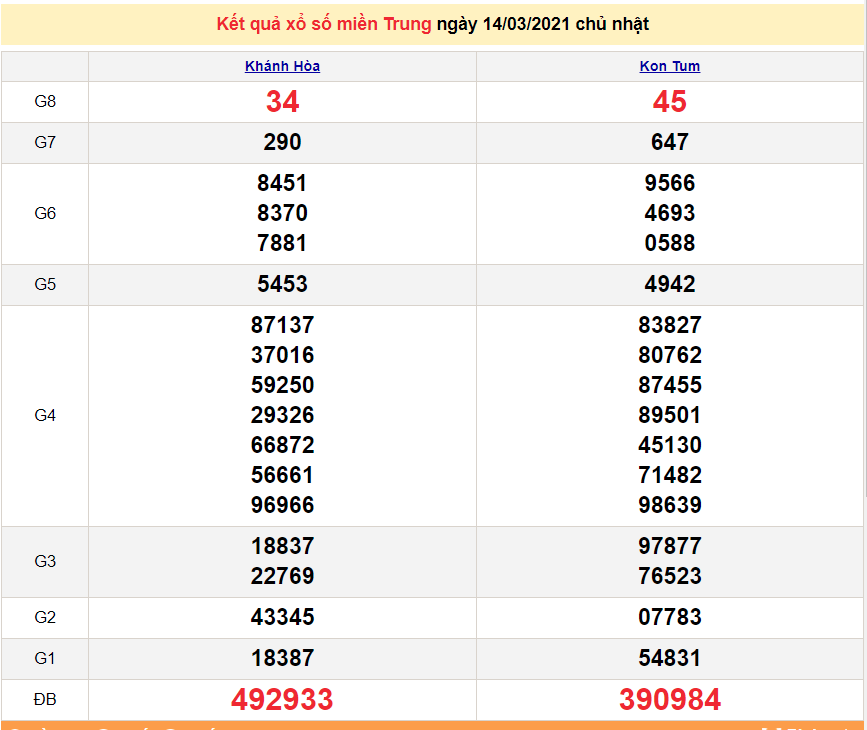Select Khánh Hòa special prize number 492933
This screenshot has height=730, width=867.
(x=282, y=700)
